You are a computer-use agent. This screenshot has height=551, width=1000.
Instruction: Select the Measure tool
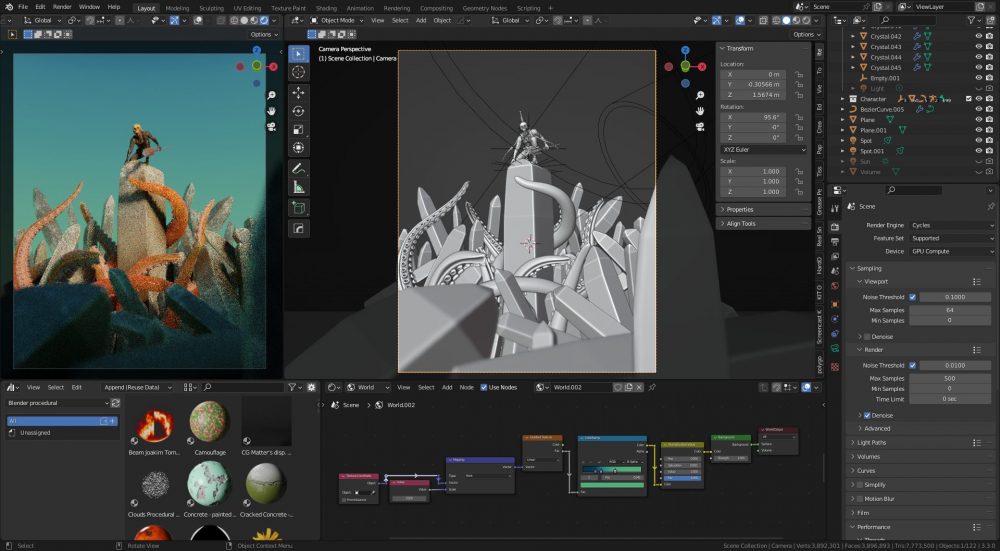(298, 187)
